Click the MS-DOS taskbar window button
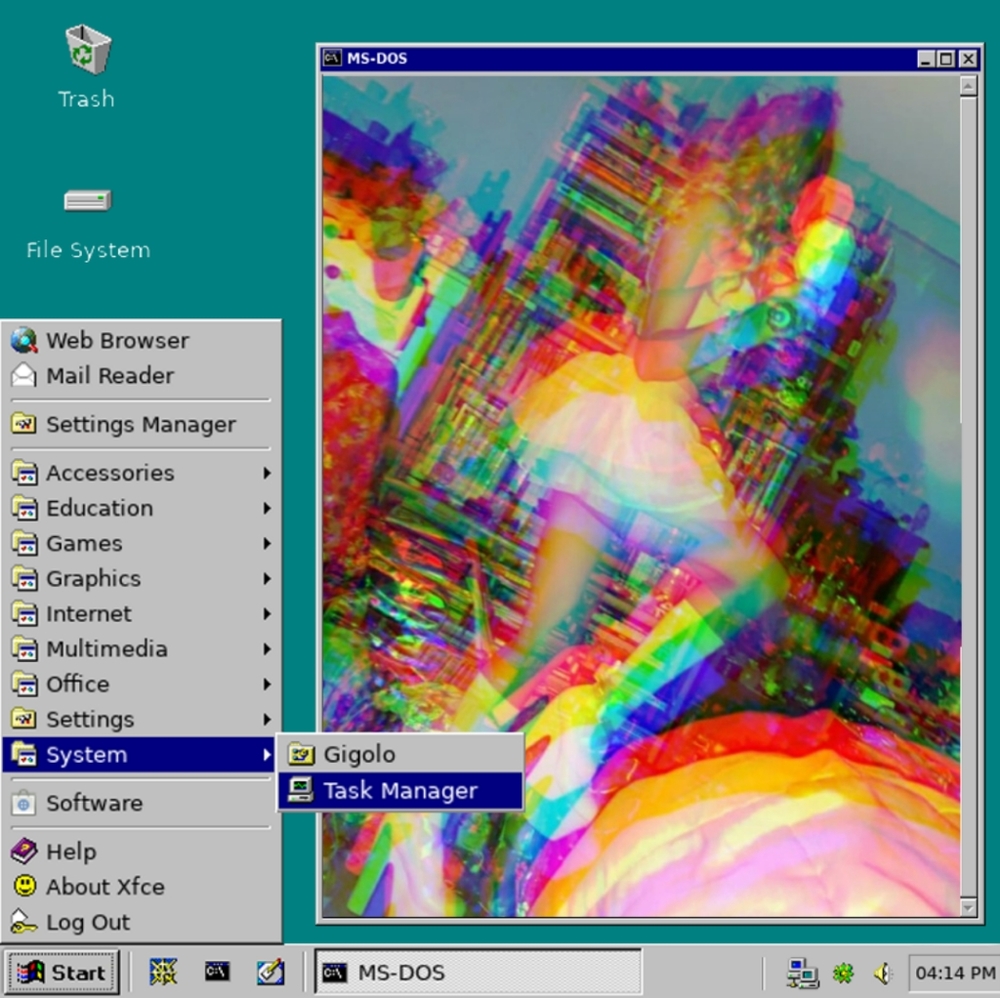 tap(478, 972)
